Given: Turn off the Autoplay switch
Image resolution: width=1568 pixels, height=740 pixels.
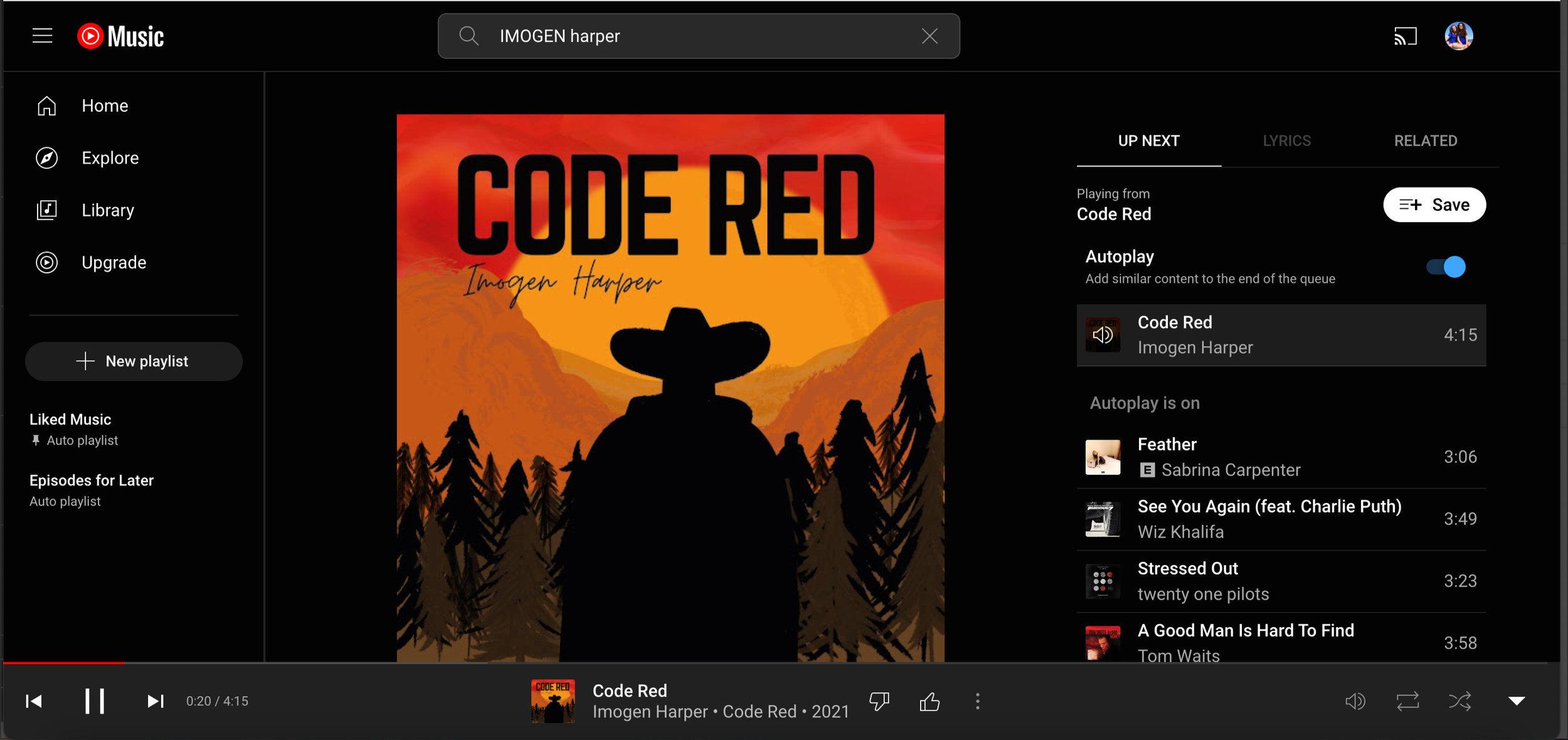Looking at the screenshot, I should [x=1446, y=267].
